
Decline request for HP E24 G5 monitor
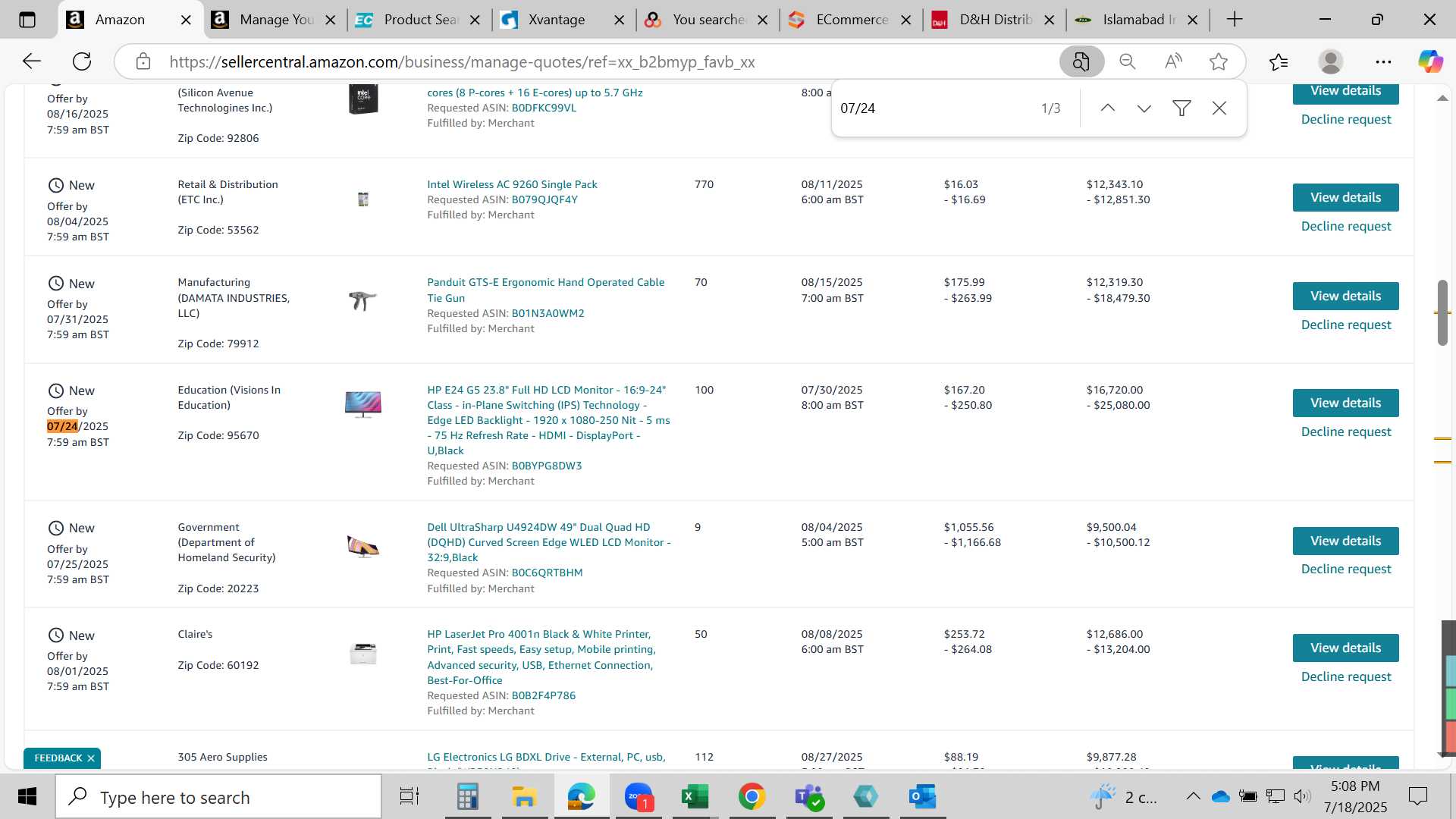click(1345, 431)
